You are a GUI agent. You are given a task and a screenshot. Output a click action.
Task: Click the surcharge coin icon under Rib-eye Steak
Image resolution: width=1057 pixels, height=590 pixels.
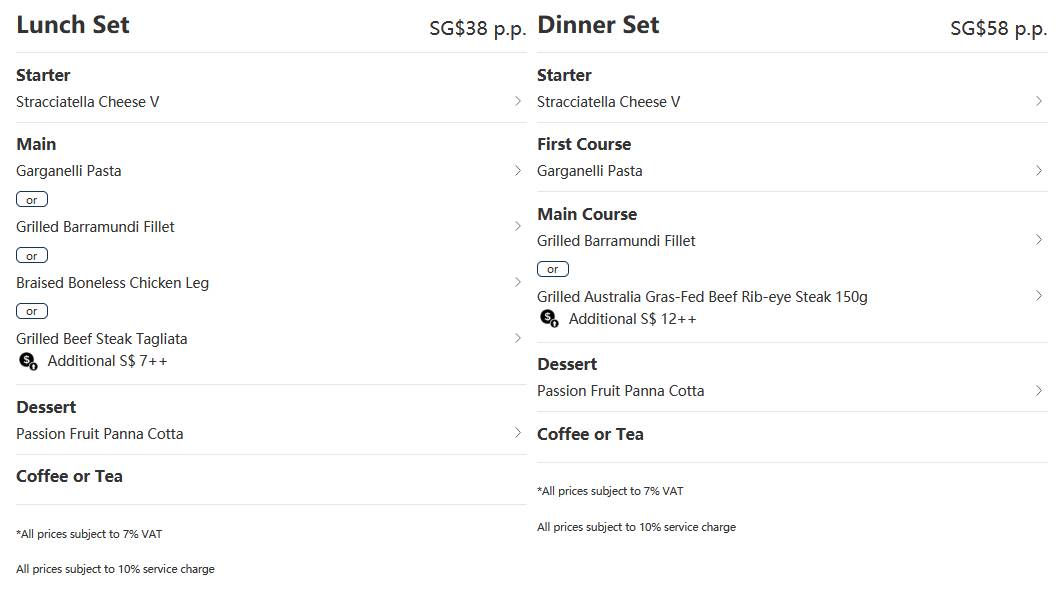(x=549, y=318)
